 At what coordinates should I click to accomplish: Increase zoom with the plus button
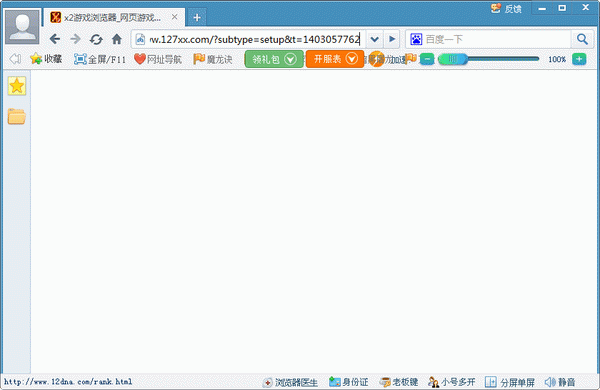(579, 59)
